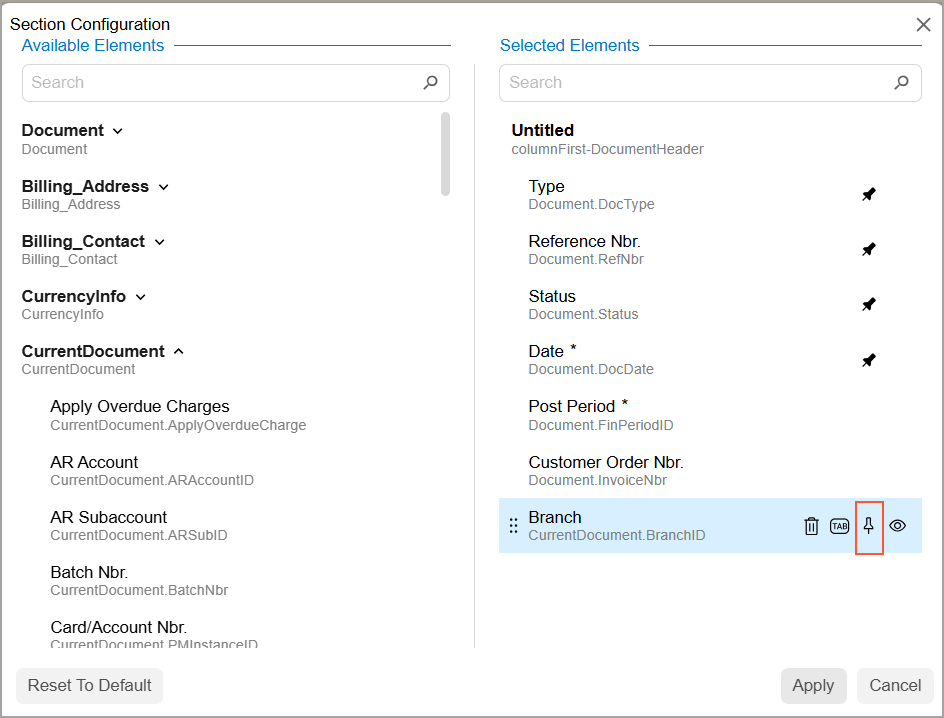
Task: Click the Available Elements search magnifier icon
Action: [x=430, y=83]
